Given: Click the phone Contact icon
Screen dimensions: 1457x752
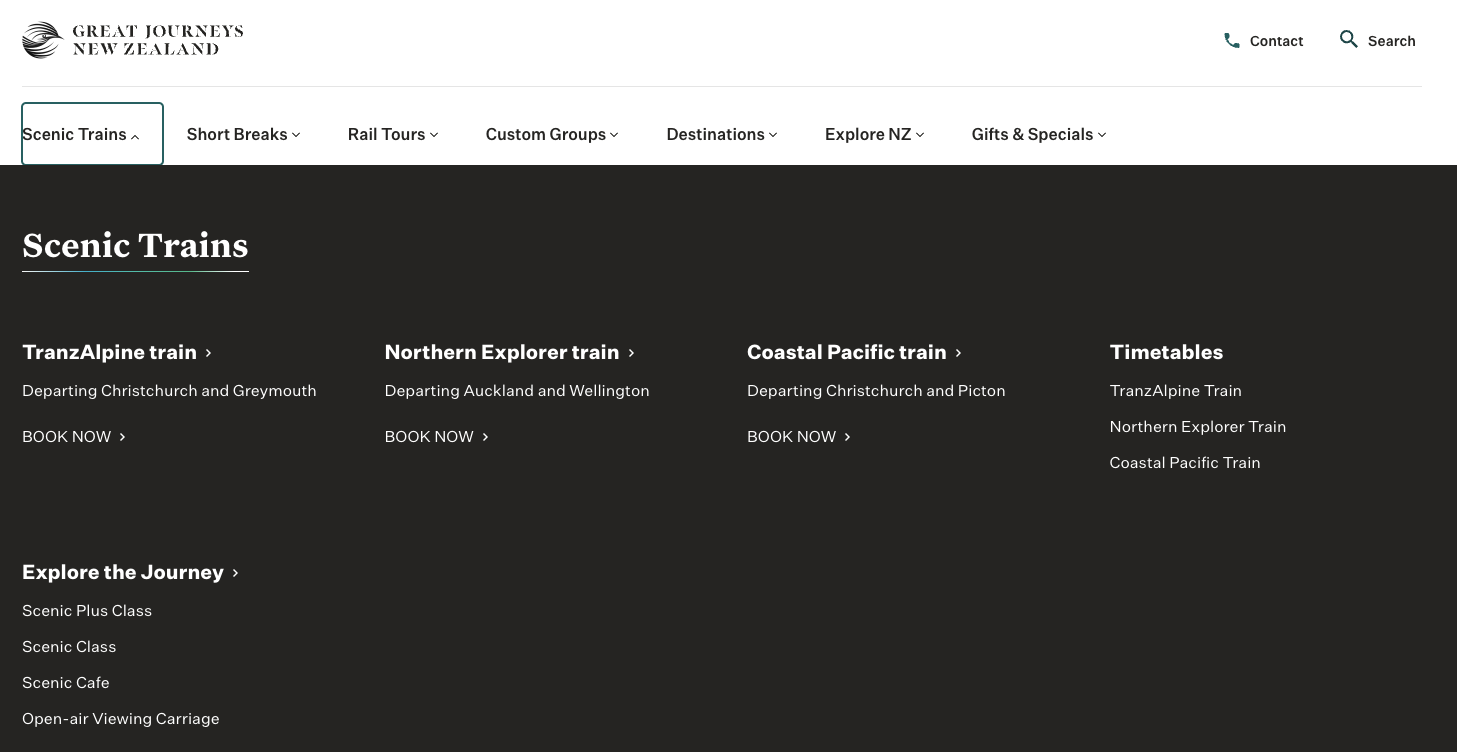Looking at the screenshot, I should point(1232,41).
